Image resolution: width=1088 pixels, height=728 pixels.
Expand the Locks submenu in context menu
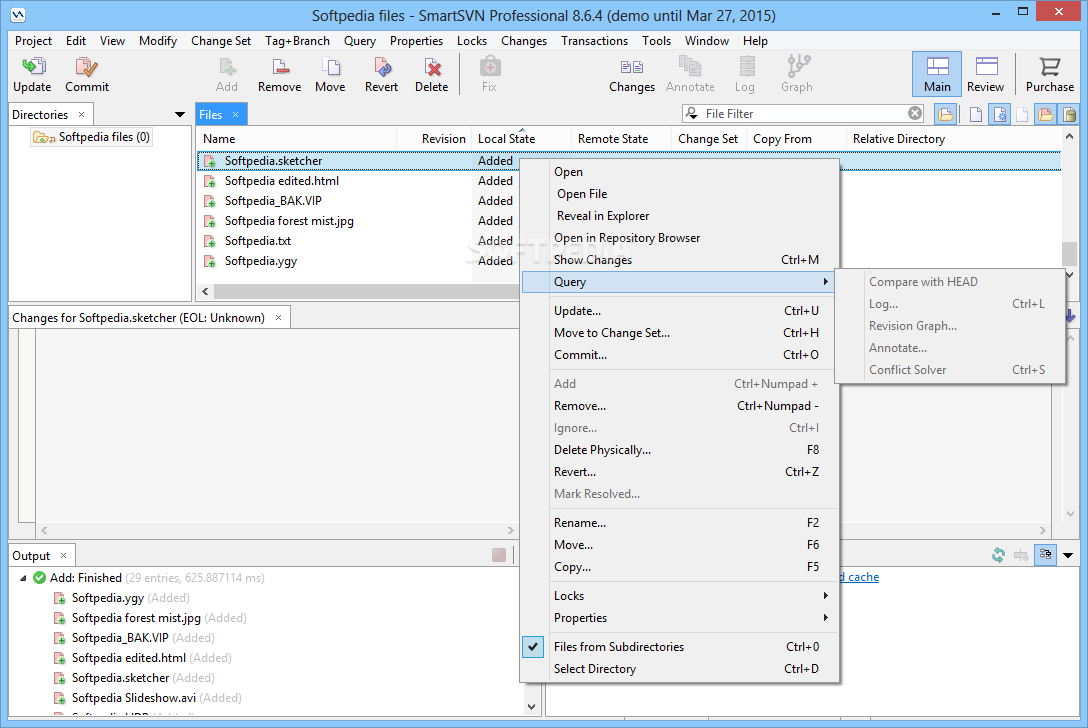[679, 595]
